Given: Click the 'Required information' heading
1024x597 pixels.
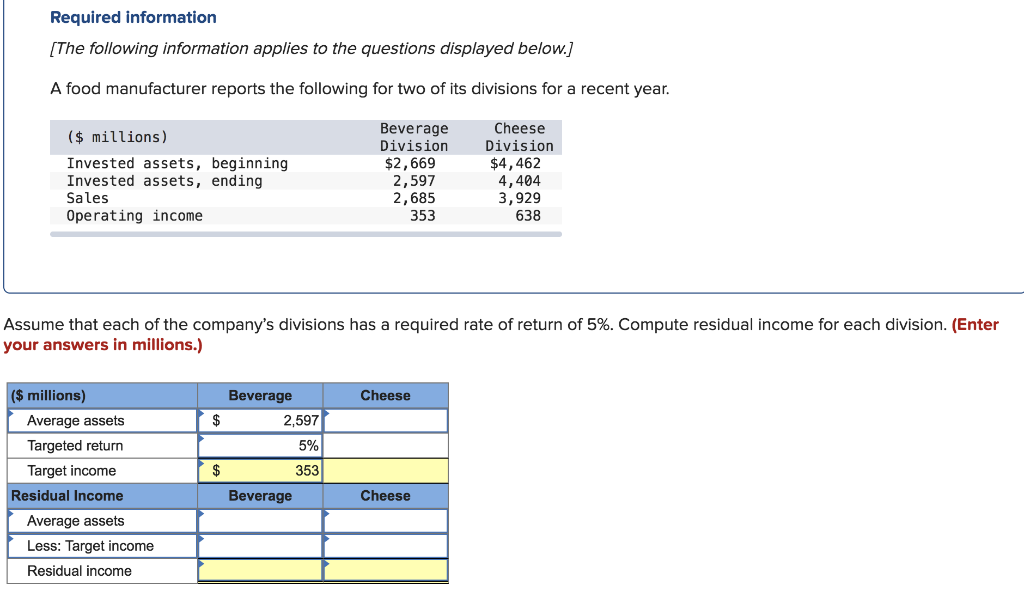Looking at the screenshot, I should (133, 17).
